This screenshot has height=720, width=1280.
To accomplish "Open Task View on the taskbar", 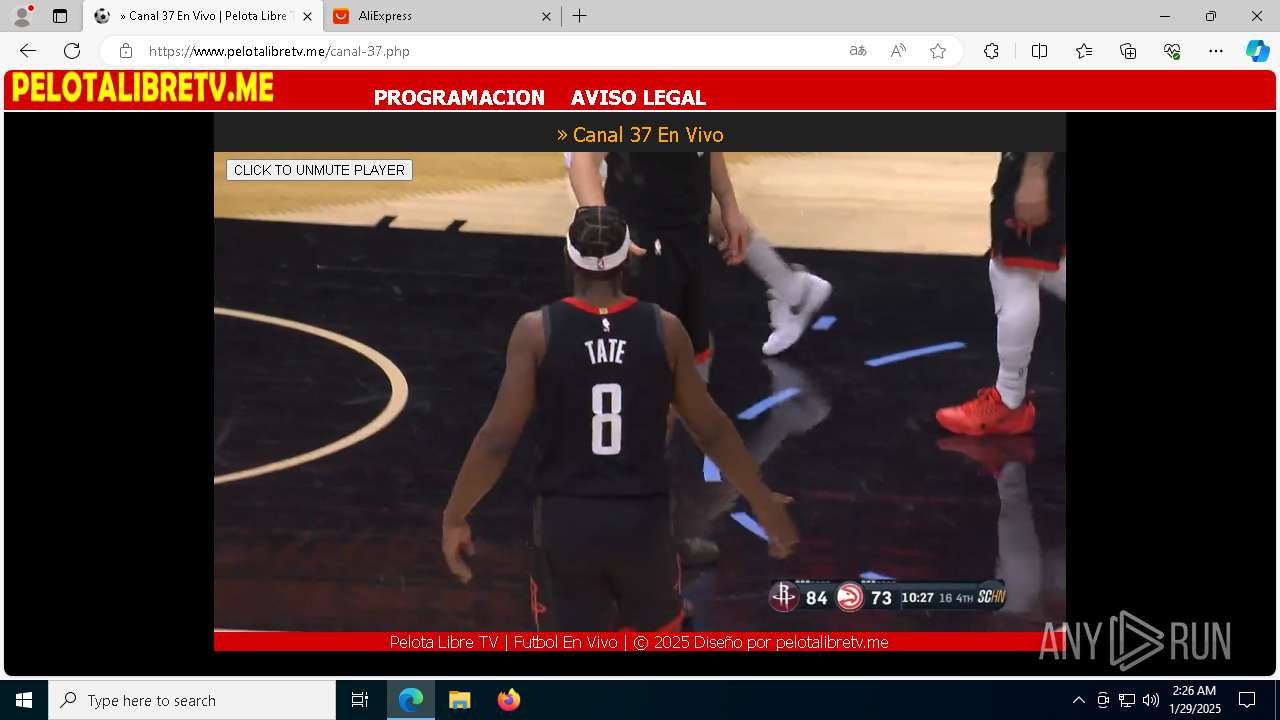I will click(x=360, y=700).
